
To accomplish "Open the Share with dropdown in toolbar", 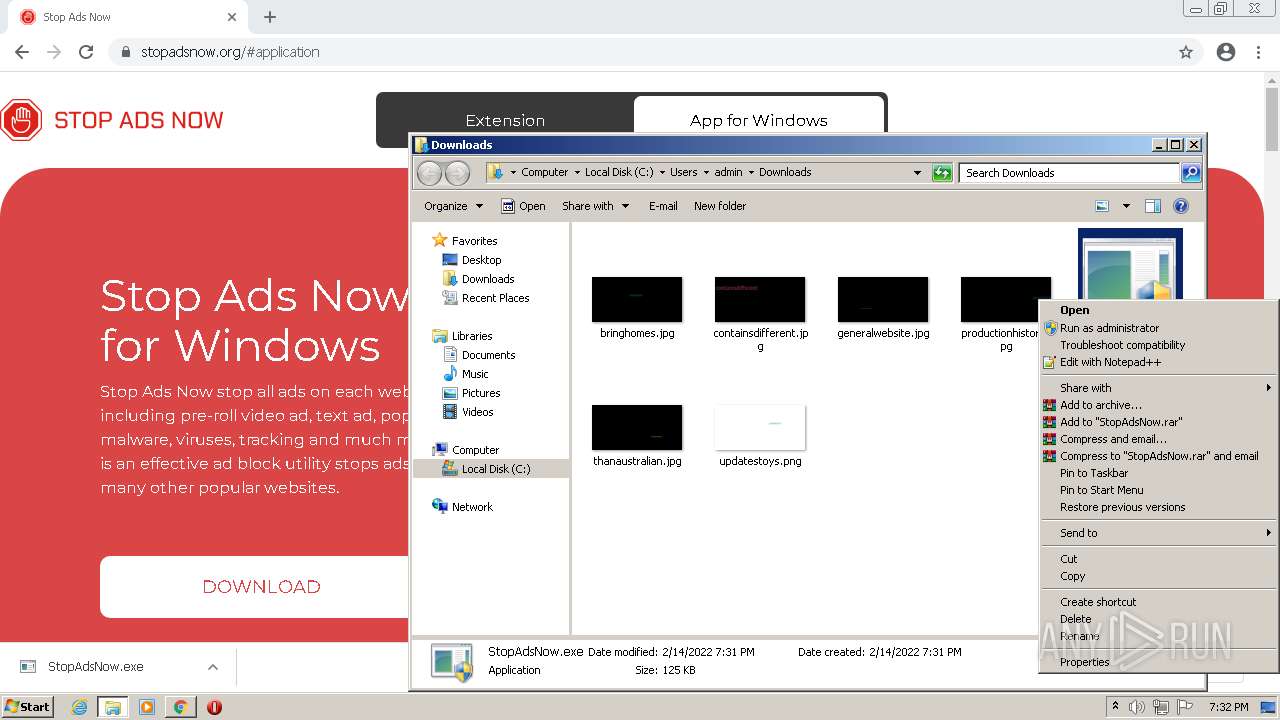I will 596,206.
